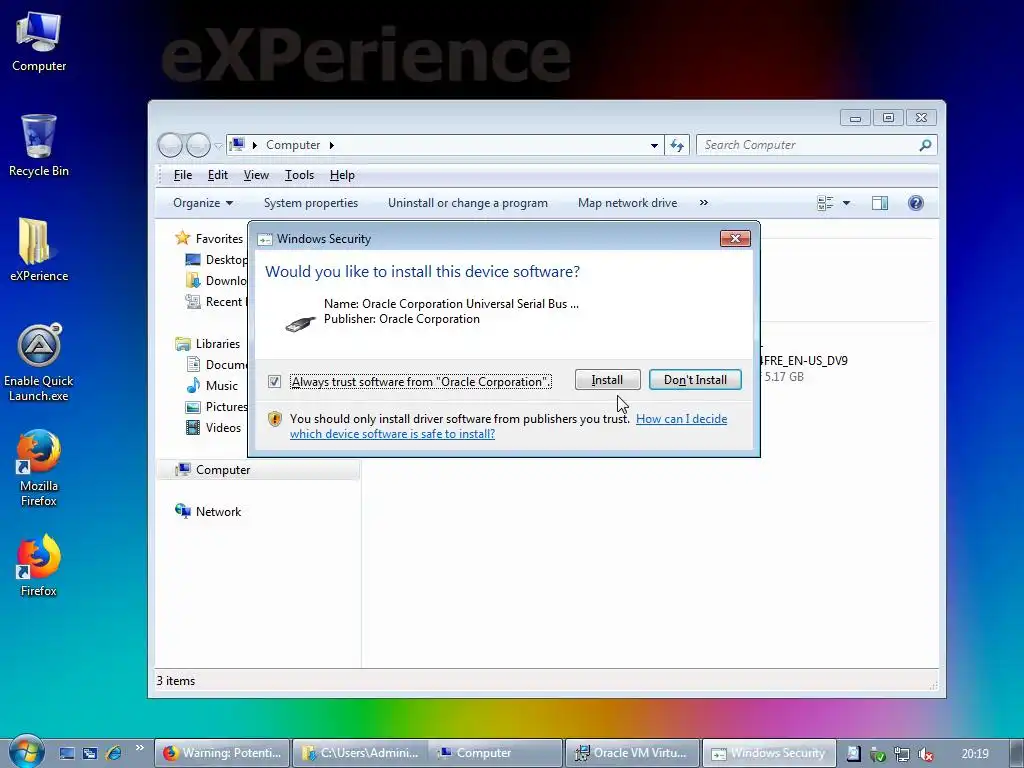Click the Explorer forward navigation button
The width and height of the screenshot is (1024, 768).
[198, 145]
